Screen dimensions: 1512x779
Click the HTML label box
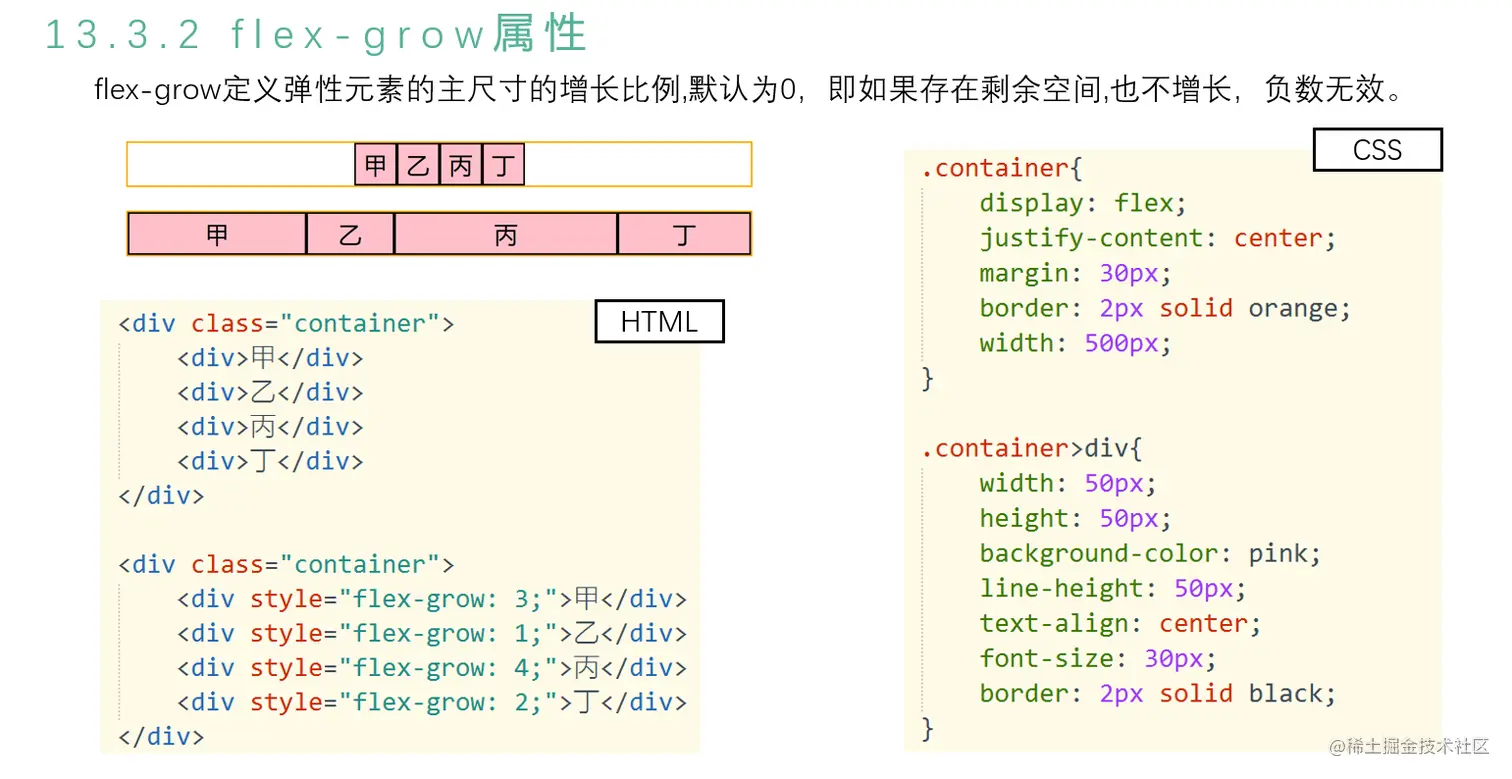coord(659,321)
